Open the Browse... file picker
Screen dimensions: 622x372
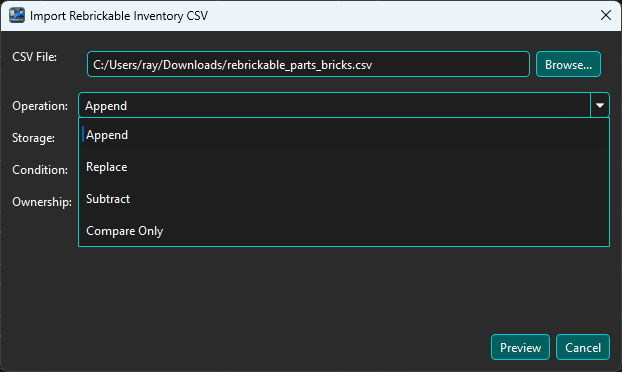point(568,64)
